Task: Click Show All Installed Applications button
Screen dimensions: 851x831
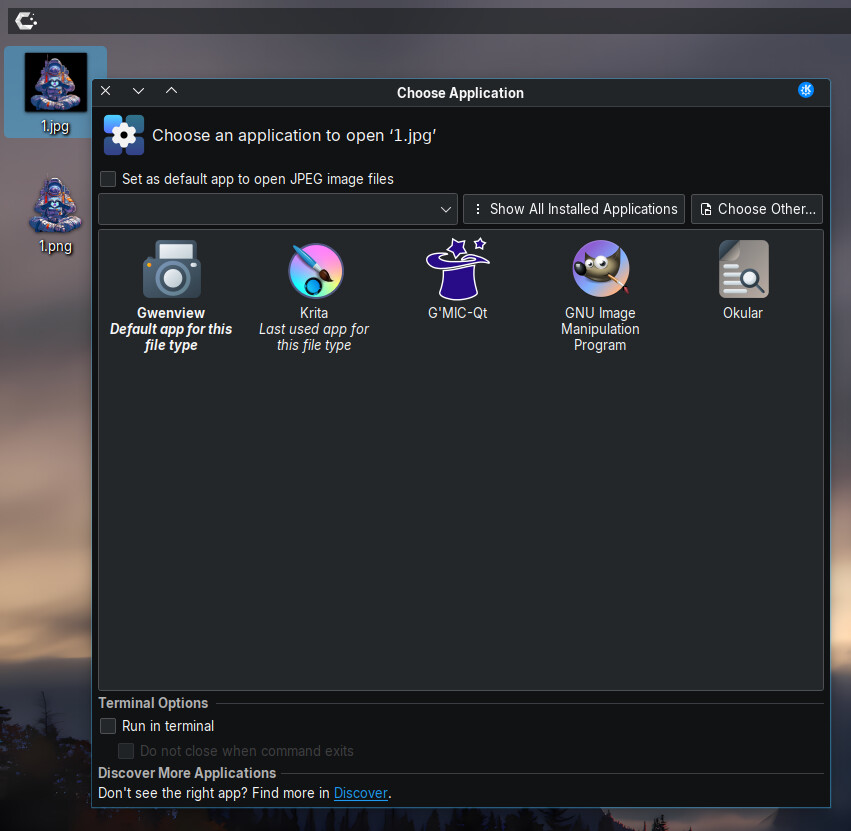Action: point(574,209)
